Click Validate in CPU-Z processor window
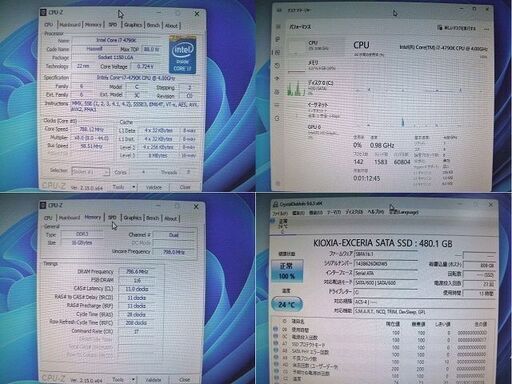Screen dimensions: 512x384 (x=153, y=187)
